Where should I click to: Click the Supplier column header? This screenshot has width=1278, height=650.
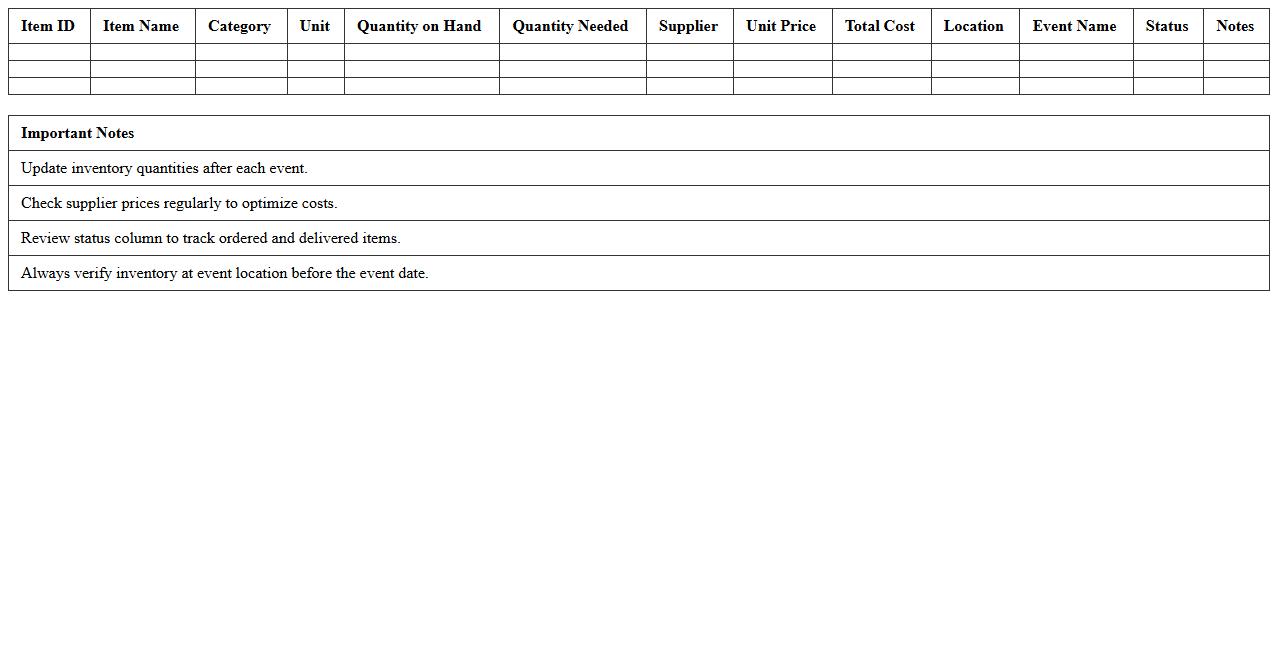[x=689, y=26]
